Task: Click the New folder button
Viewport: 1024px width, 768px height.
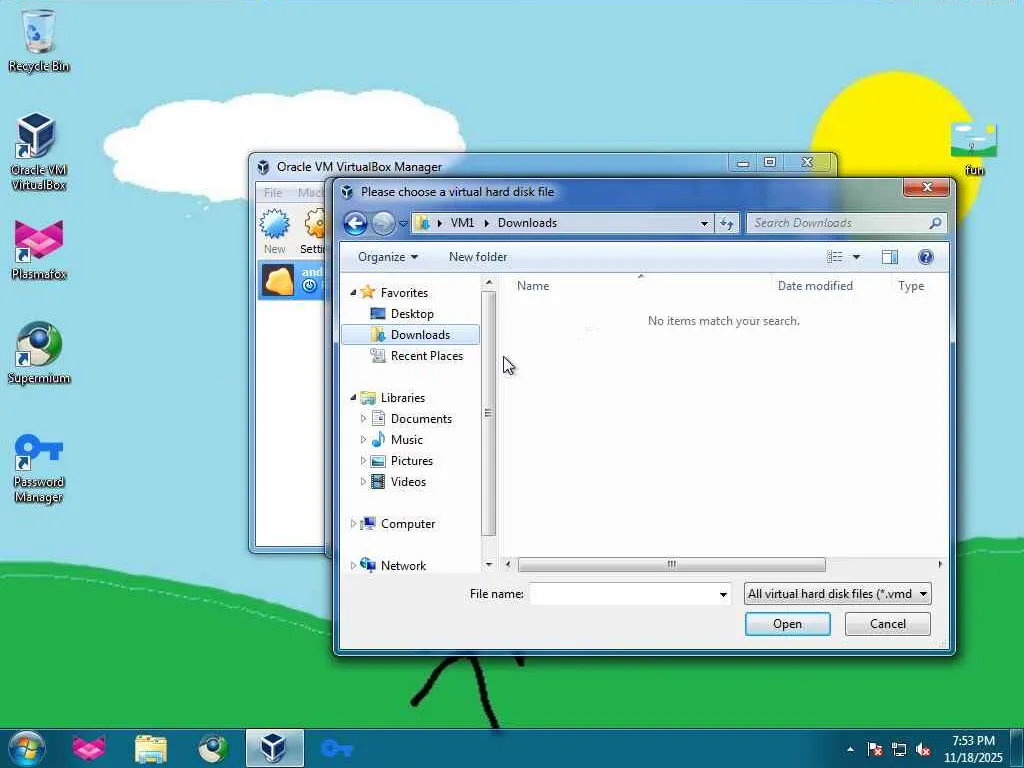Action: click(x=478, y=257)
